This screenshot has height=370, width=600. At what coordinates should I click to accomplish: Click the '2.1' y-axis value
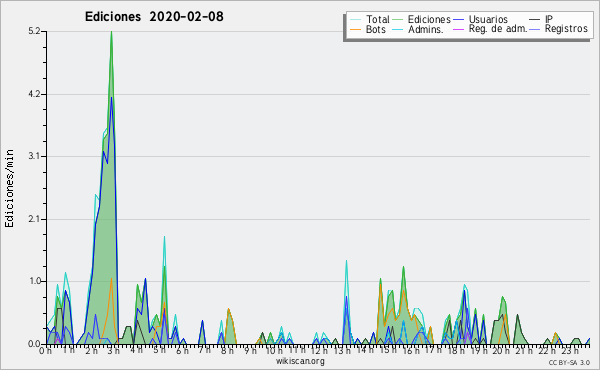coord(34,219)
